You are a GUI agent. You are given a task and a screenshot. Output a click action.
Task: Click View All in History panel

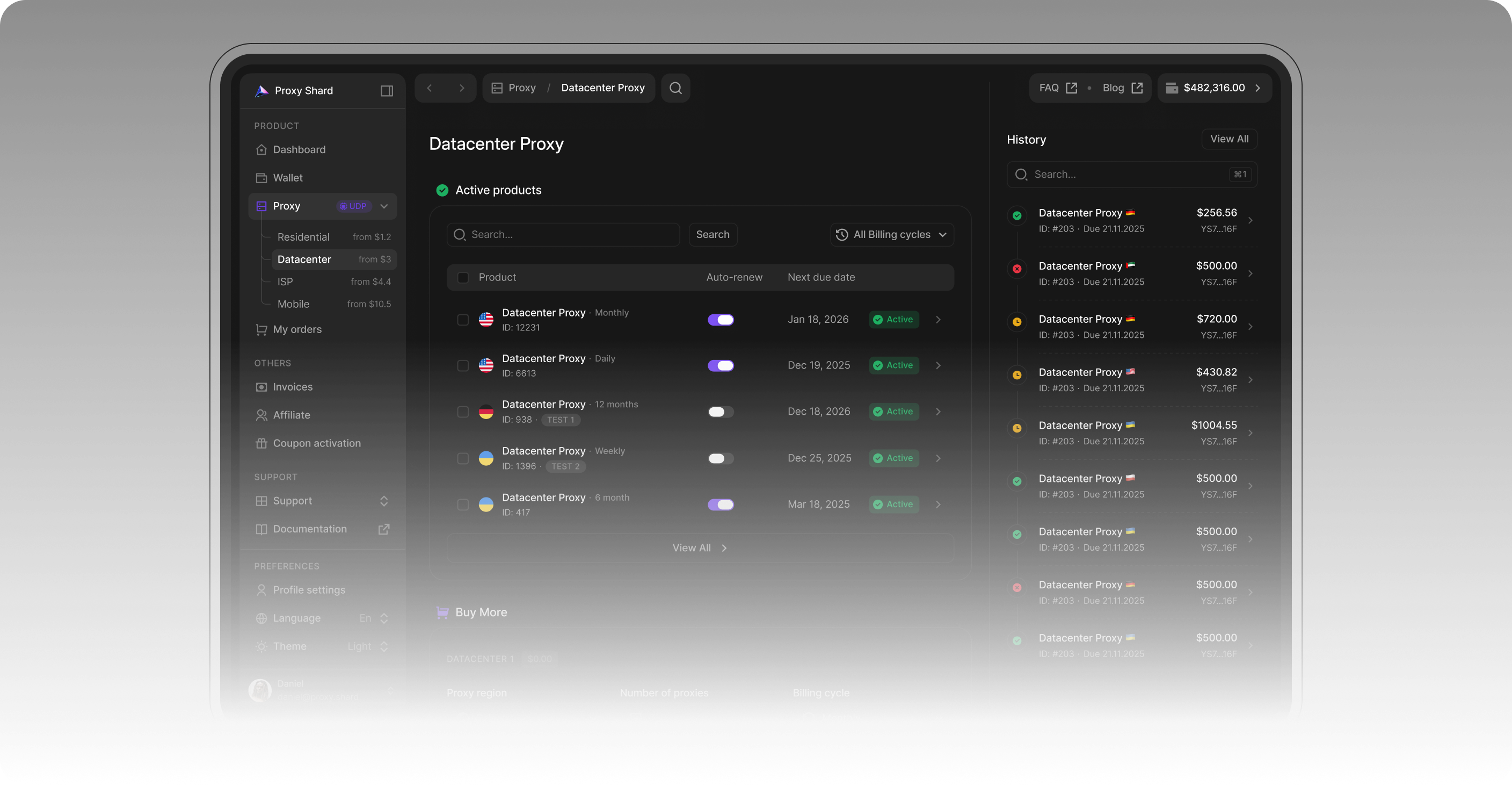pyautogui.click(x=1229, y=139)
